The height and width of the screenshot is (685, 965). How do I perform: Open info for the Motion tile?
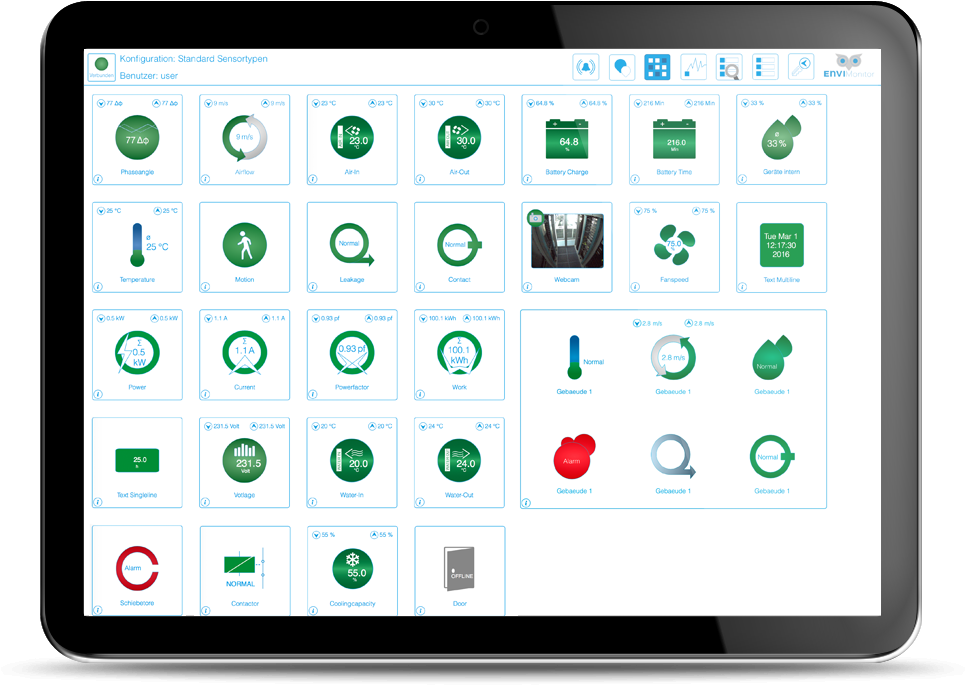205,286
